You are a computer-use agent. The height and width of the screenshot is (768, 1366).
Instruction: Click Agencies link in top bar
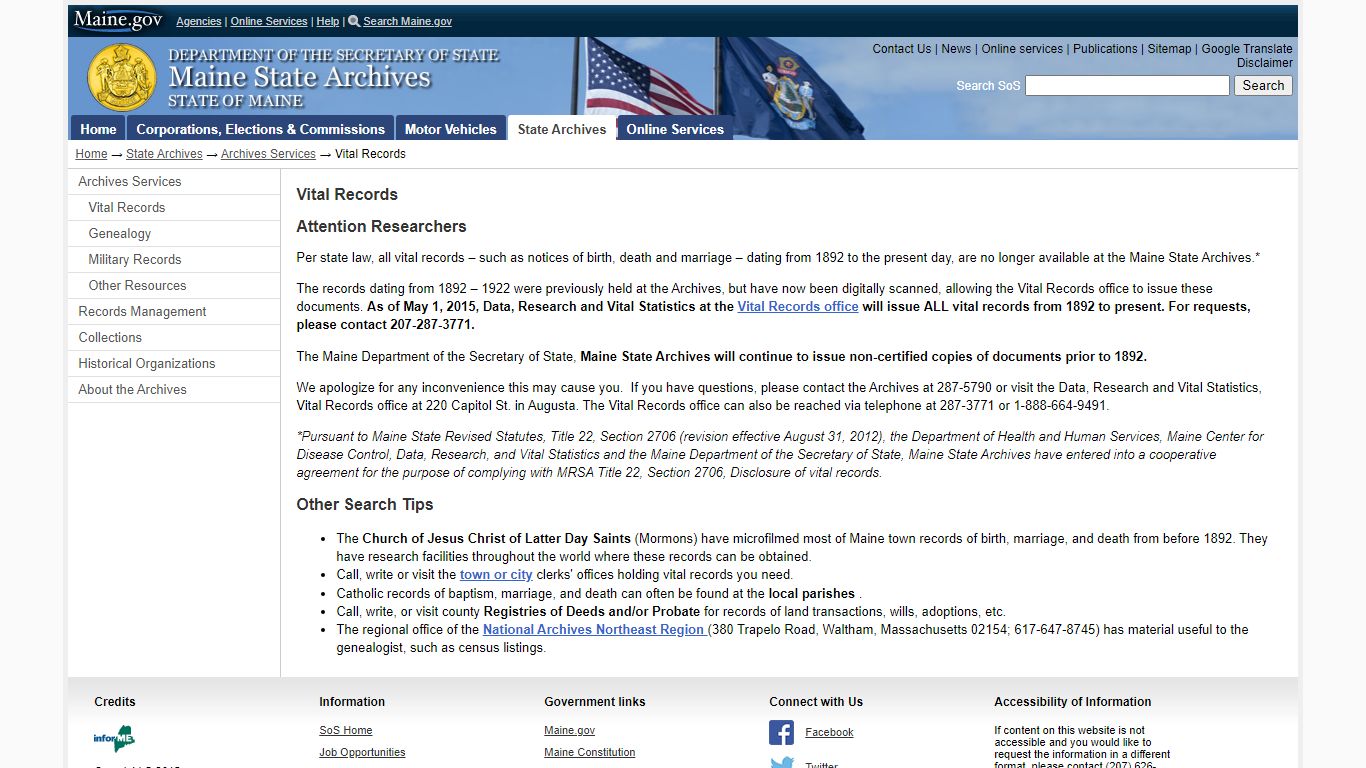click(199, 21)
